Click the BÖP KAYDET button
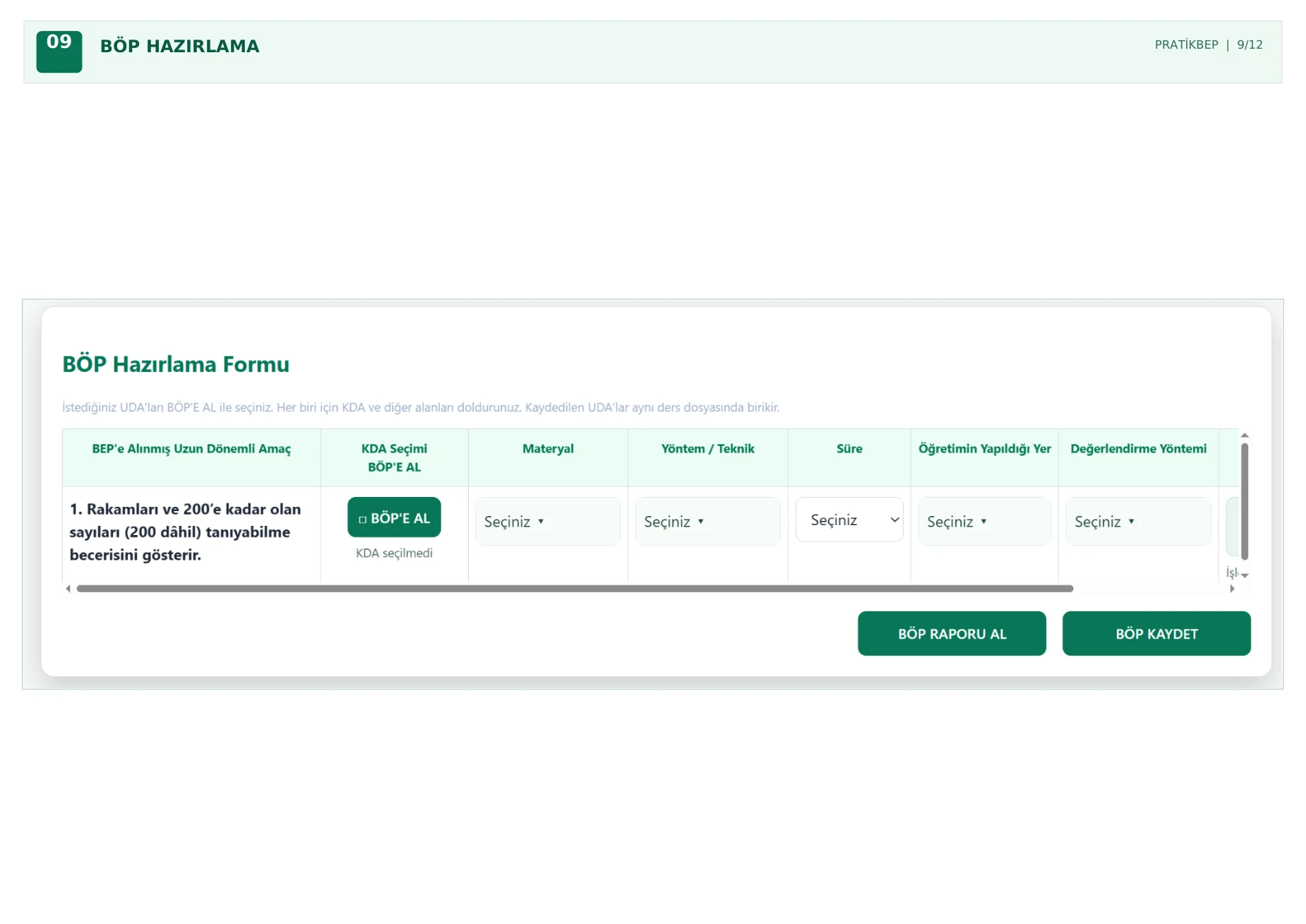This screenshot has width=1306, height=924. click(1156, 633)
